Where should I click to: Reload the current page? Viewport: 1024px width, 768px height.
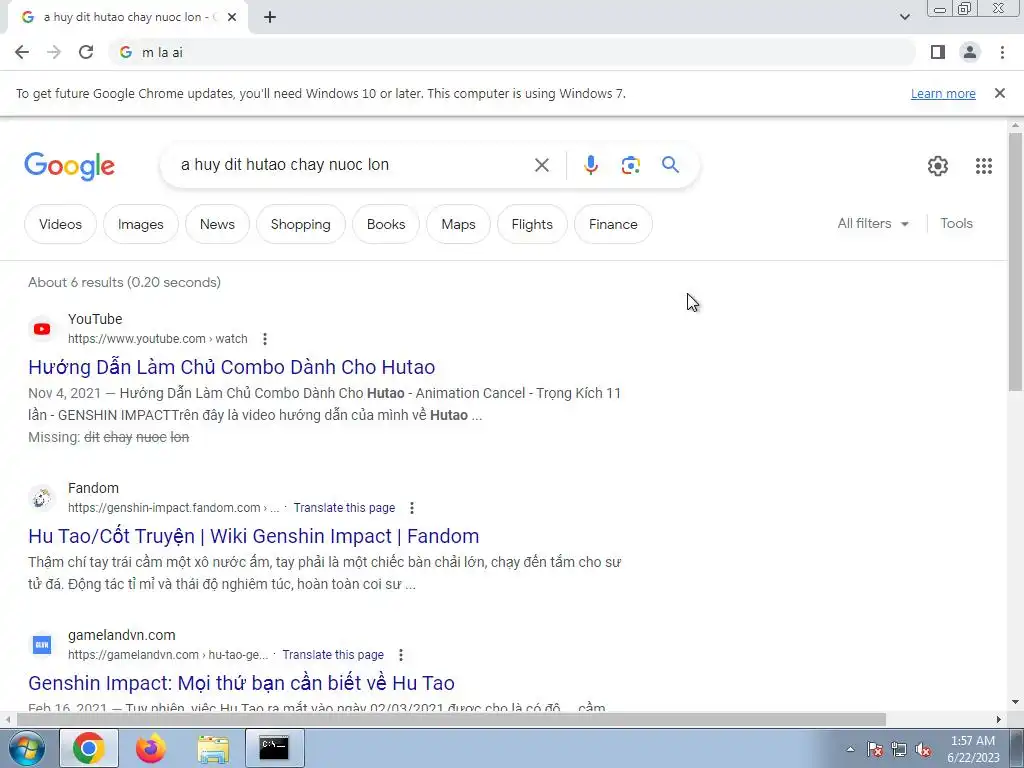pos(86,52)
